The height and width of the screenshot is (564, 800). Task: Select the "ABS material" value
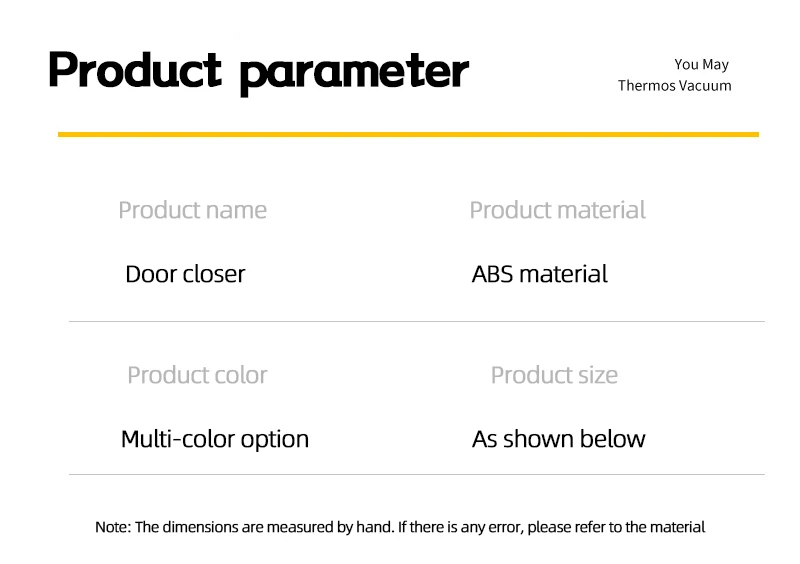click(539, 274)
